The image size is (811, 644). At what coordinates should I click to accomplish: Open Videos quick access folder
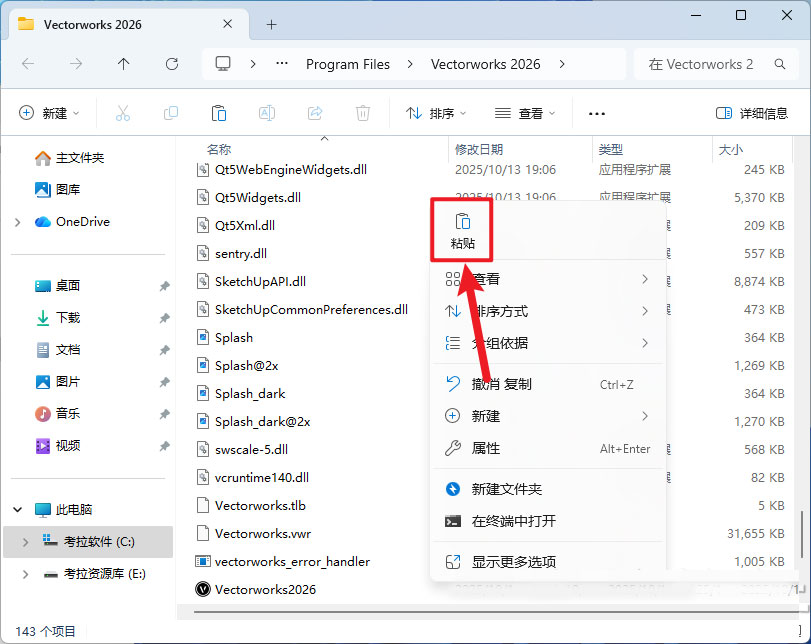pos(57,446)
